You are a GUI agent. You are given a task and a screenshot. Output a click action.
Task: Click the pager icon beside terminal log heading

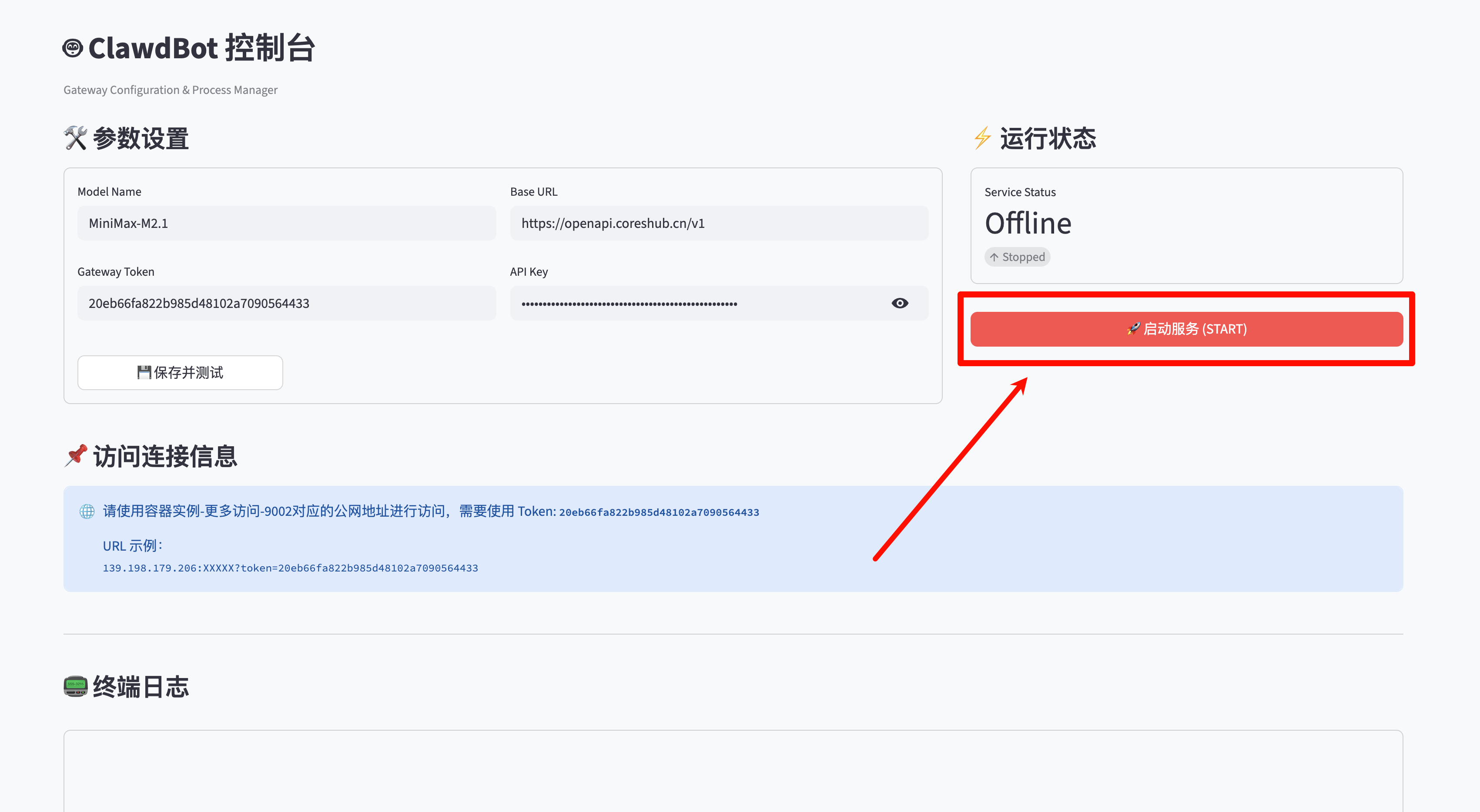click(x=75, y=686)
